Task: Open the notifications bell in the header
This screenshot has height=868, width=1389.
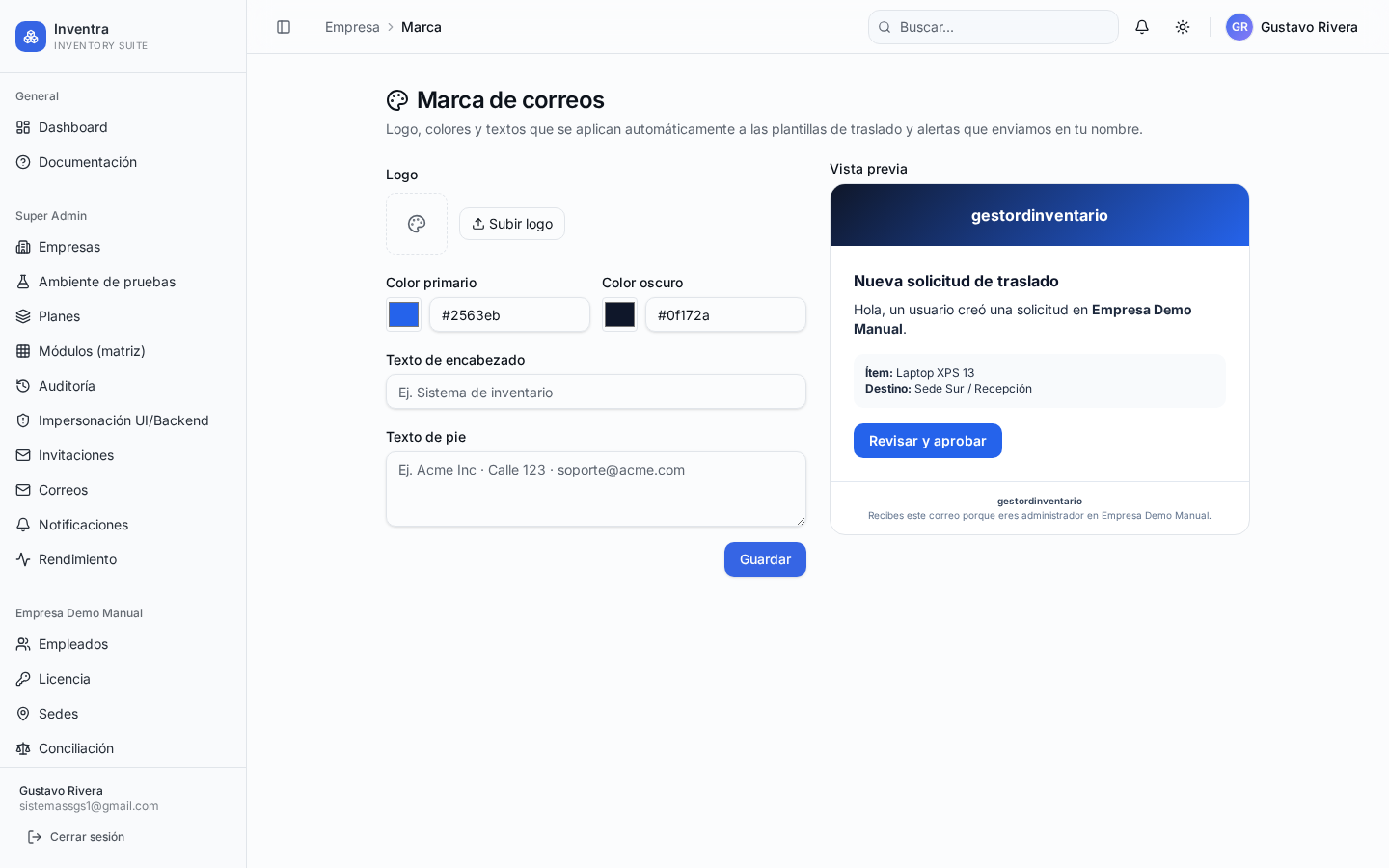Action: pos(1142,27)
